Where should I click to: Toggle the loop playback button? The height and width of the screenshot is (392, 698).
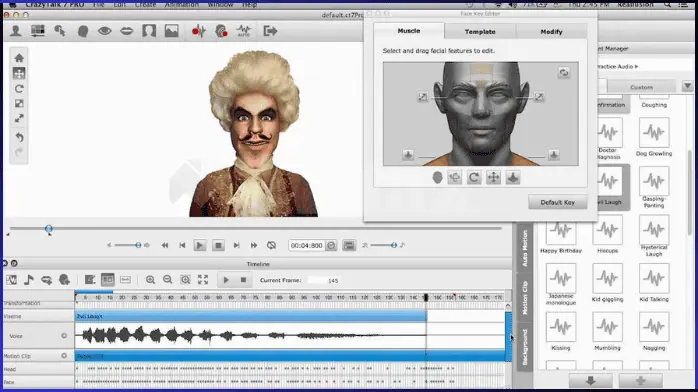click(x=272, y=245)
